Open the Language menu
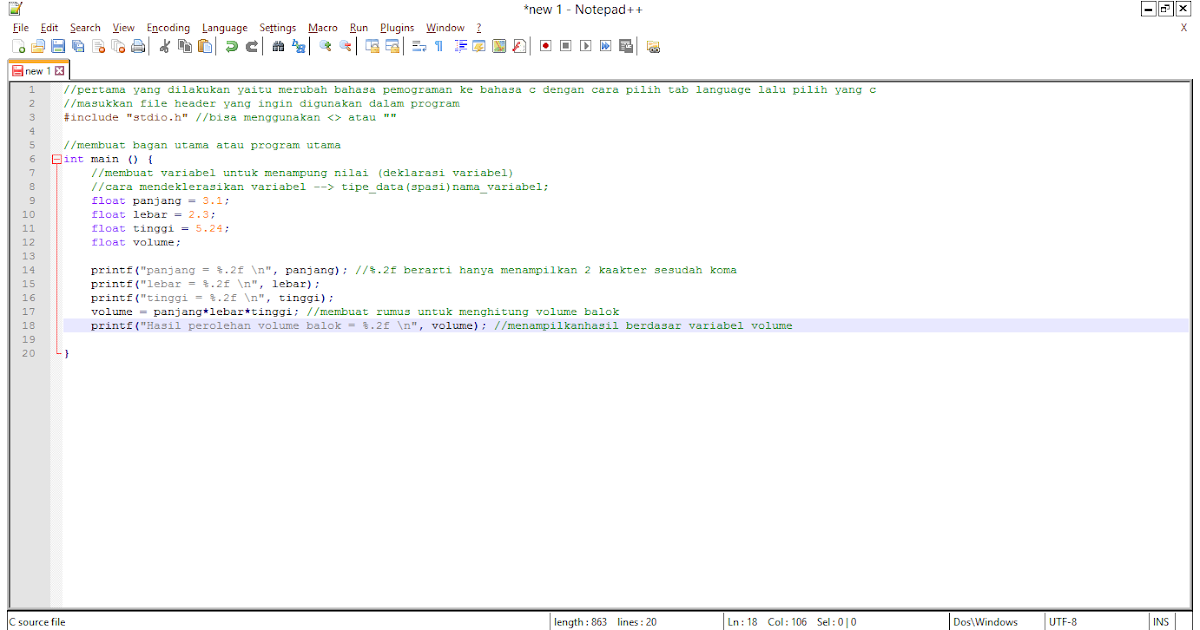Image resolution: width=1200 pixels, height=630 pixels. pos(225,27)
